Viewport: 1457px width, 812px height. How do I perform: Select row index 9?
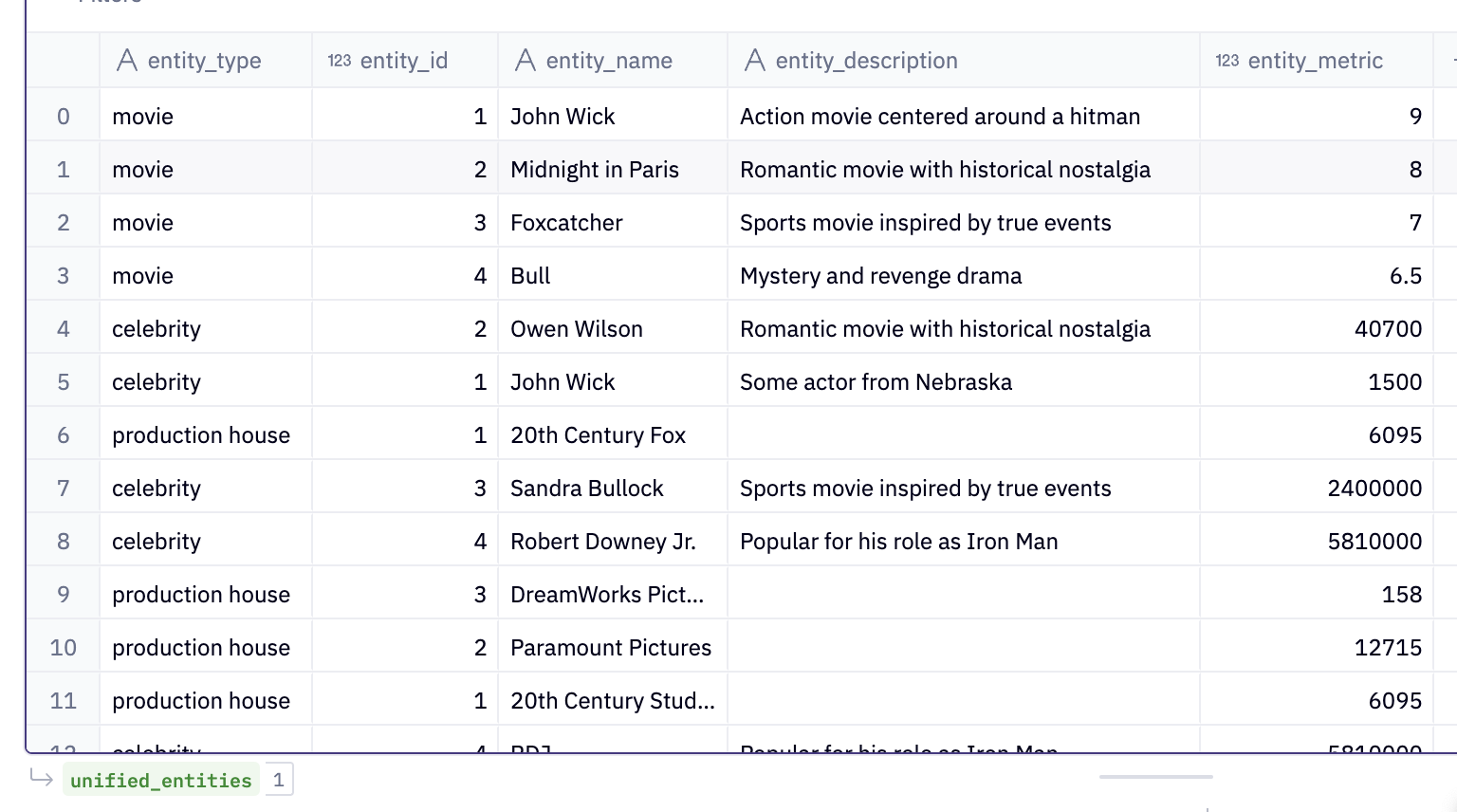64,595
